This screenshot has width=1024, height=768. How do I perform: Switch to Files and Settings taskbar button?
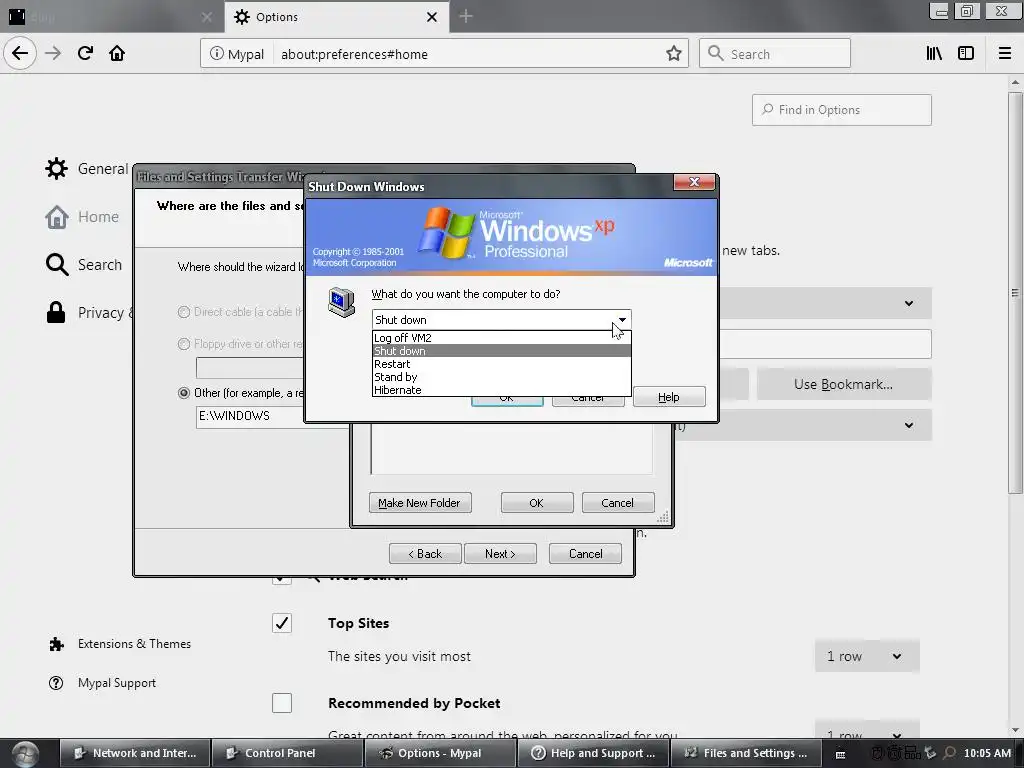click(746, 754)
